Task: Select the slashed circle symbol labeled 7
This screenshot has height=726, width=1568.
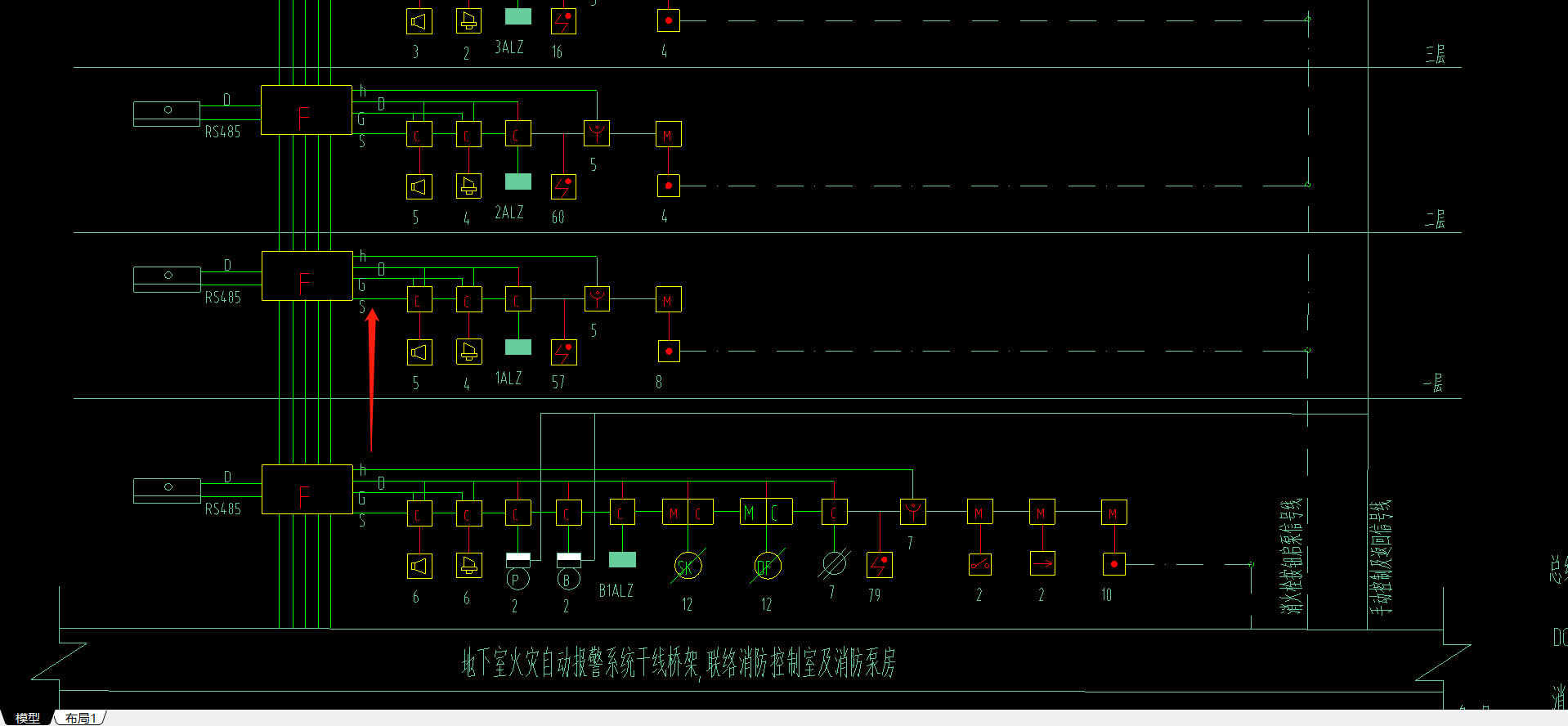Action: (834, 565)
